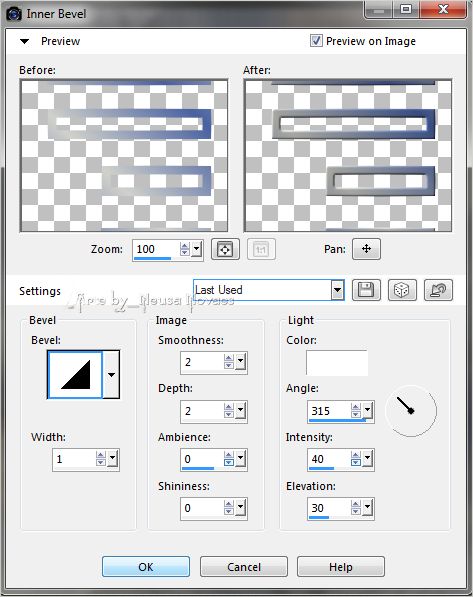
Task: Click the grayed 1:1 zoom icon
Action: 261,249
